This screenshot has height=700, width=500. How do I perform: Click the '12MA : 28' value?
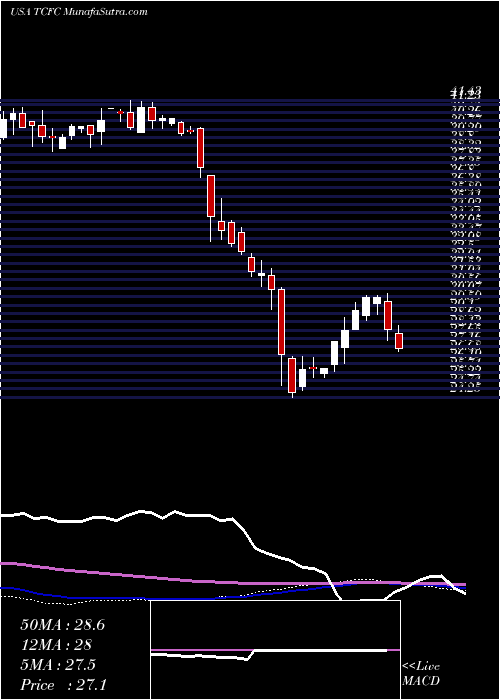56,645
